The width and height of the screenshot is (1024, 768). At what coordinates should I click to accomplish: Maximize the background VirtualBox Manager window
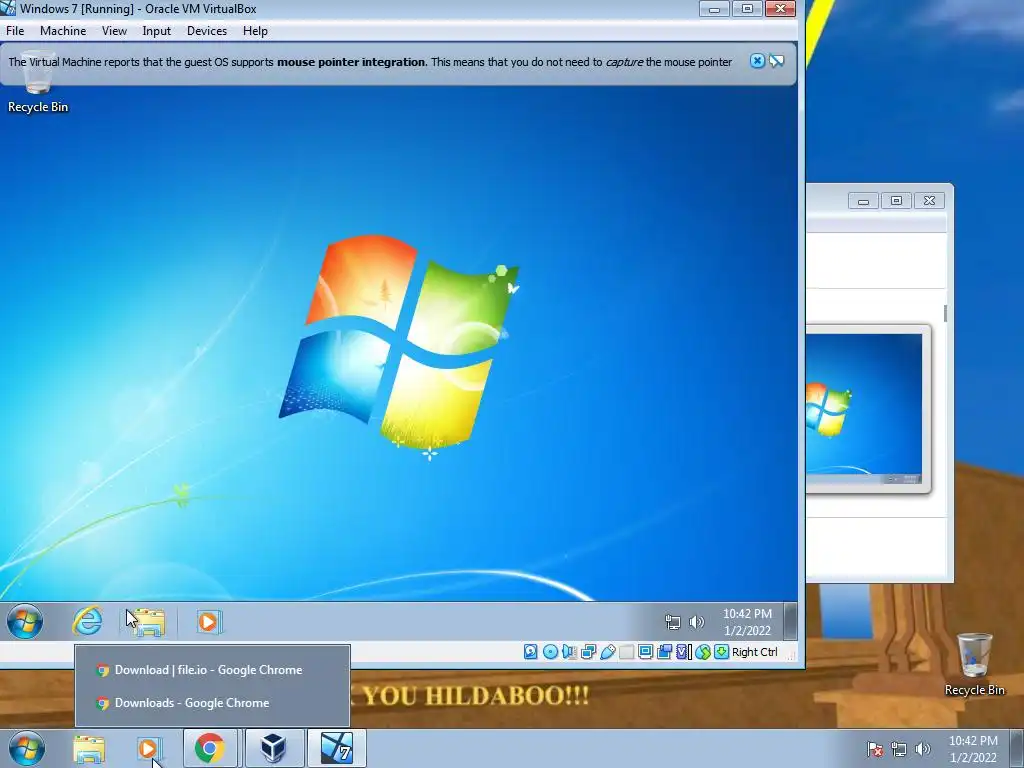(896, 200)
